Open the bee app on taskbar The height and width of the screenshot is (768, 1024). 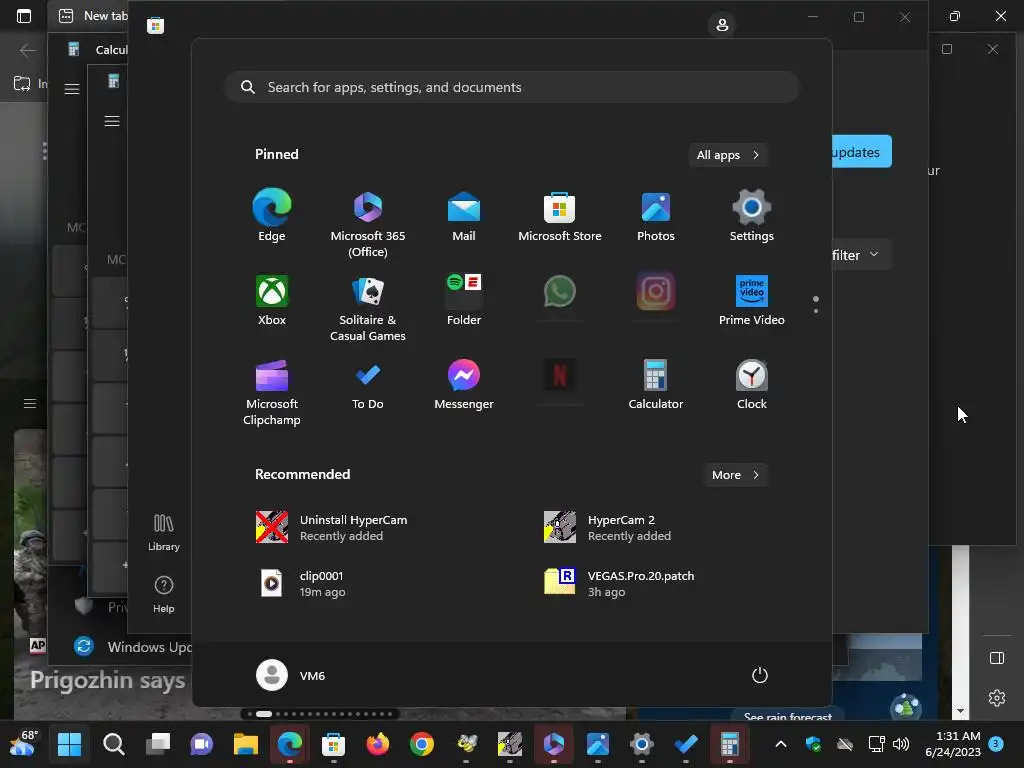click(466, 744)
